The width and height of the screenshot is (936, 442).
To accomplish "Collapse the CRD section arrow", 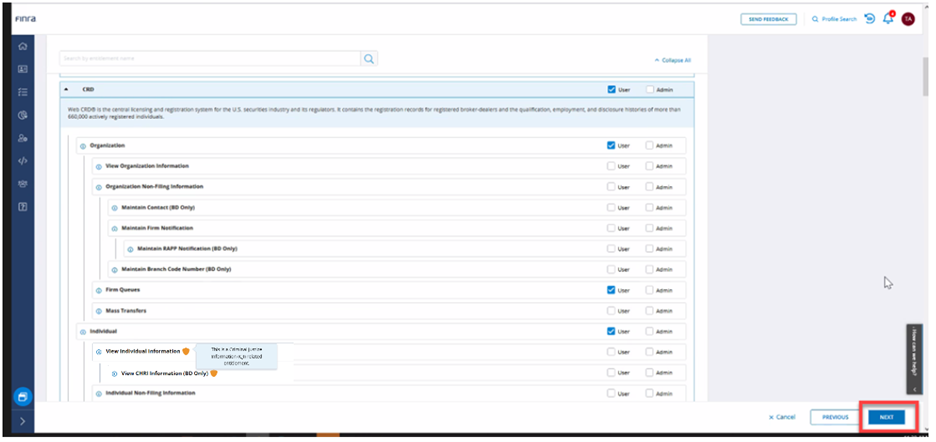I will coord(67,89).
